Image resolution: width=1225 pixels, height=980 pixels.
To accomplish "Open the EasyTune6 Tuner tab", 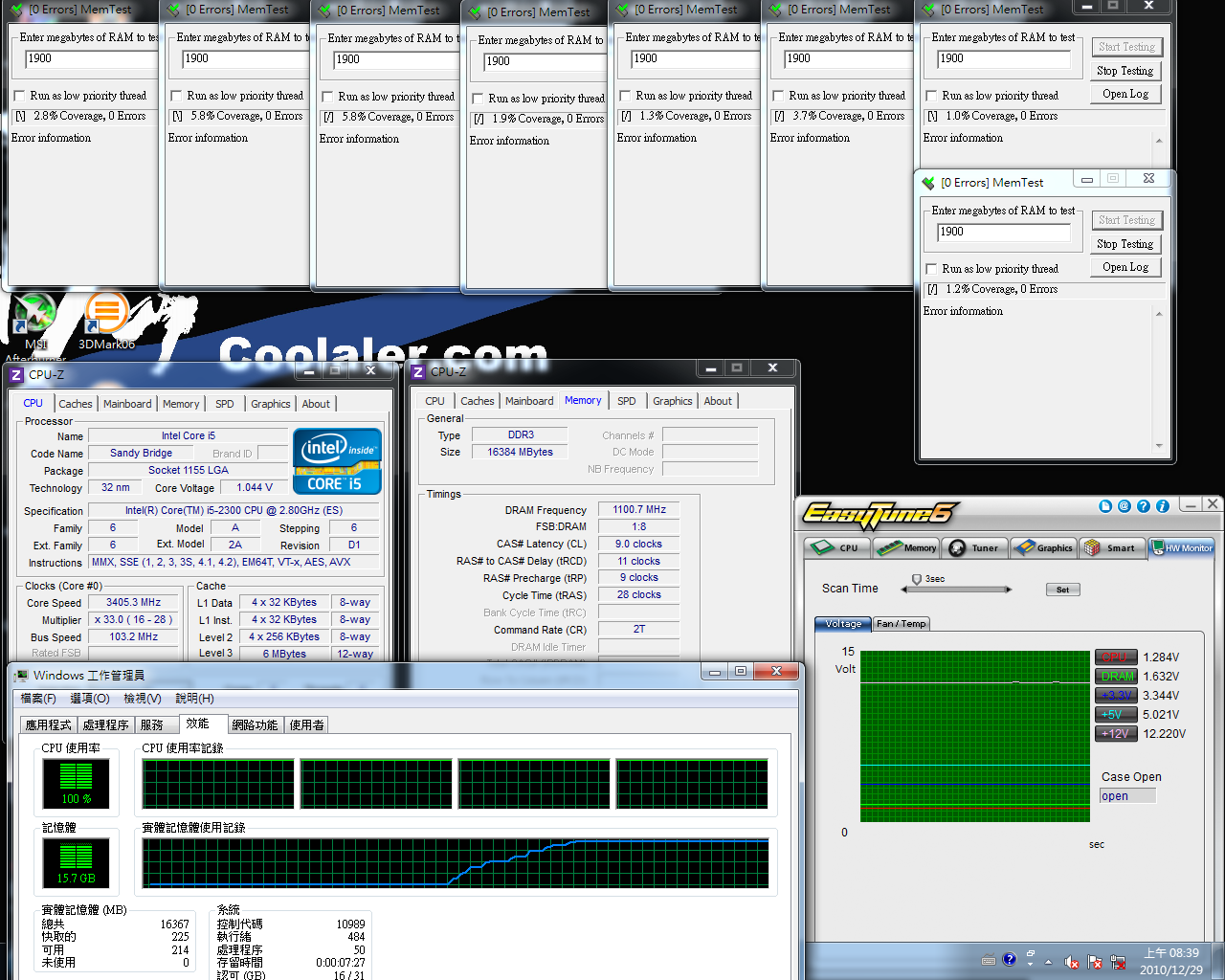I will click(x=975, y=547).
